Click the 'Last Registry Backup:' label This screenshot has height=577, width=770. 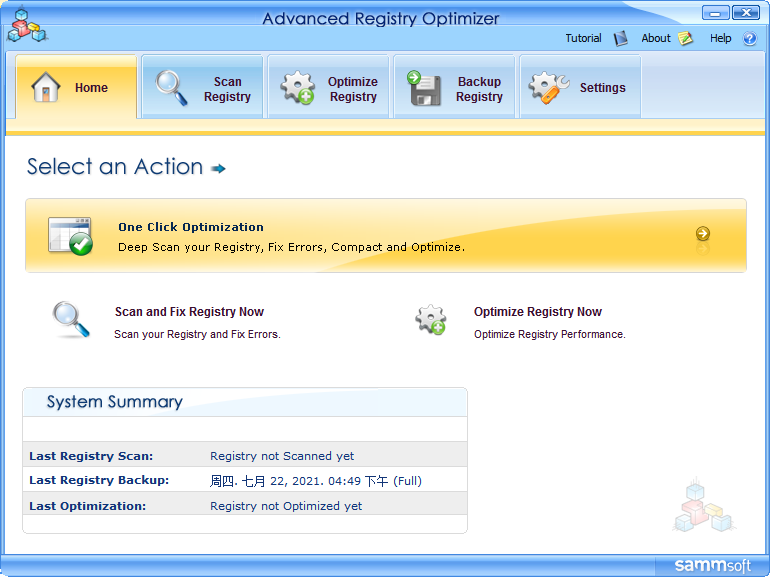click(99, 480)
